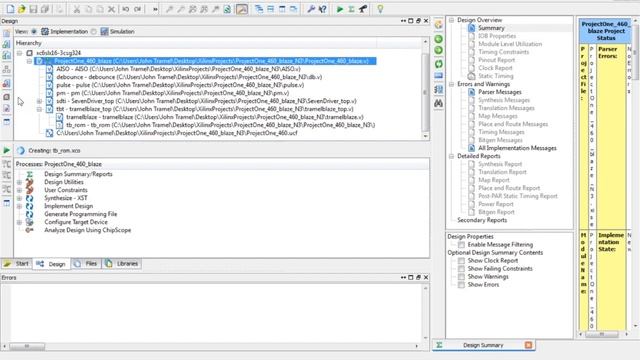Select the ProjectOne_460.ucf file

click(177, 133)
